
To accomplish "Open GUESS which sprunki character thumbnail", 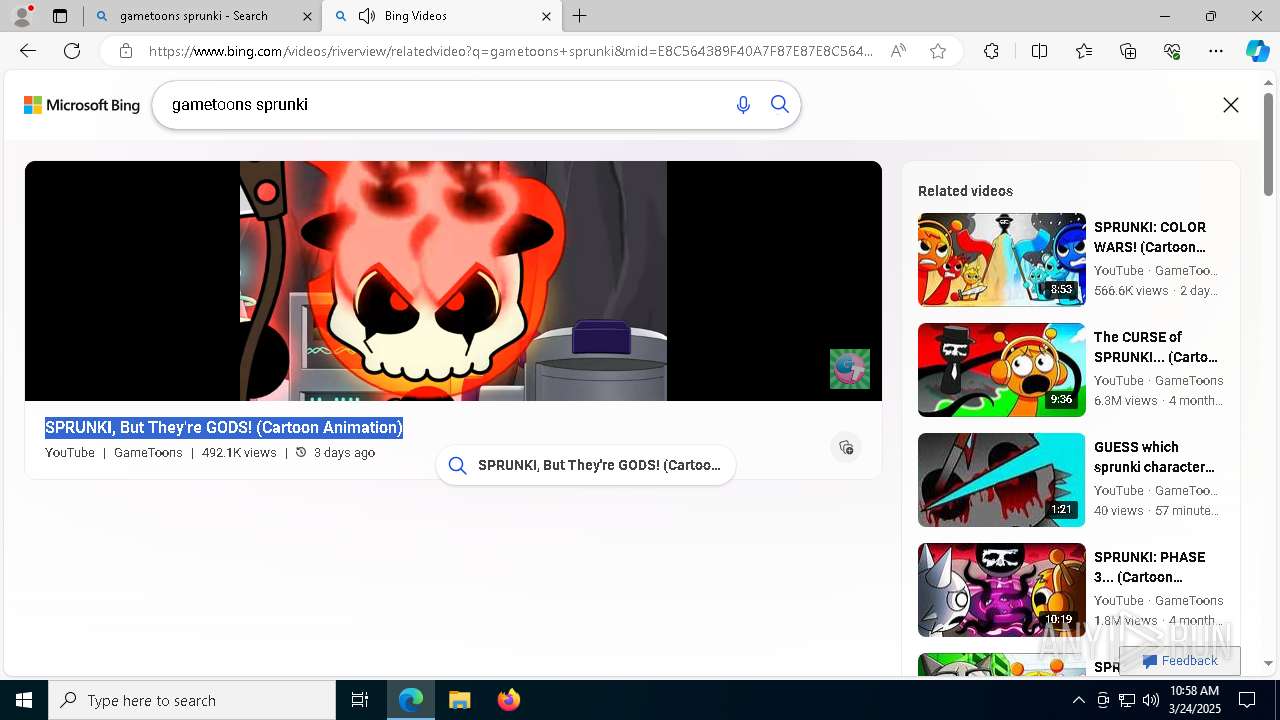I will pyautogui.click(x=1002, y=480).
